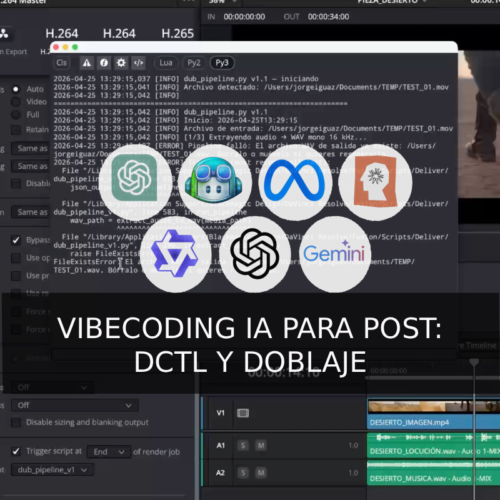Click the Cls clear button in the console
500x500 pixels.
pos(61,63)
